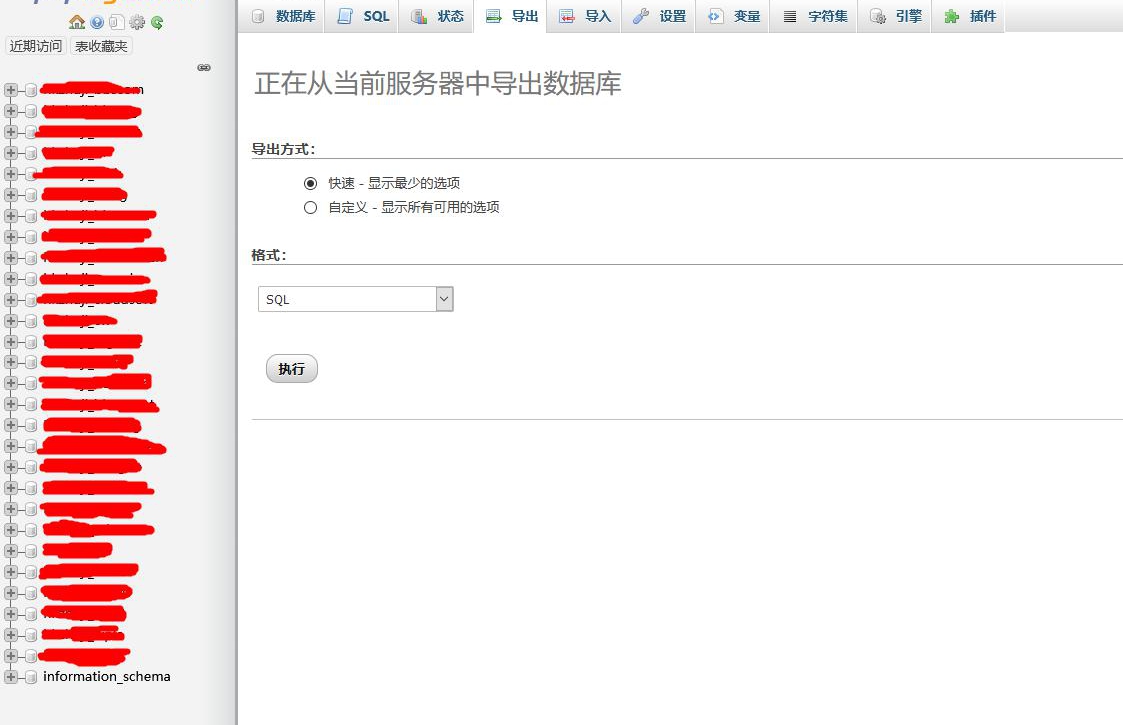Viewport: 1123px width, 725px height.
Task: Switch to the 表收藏夹 favorites tab
Action: (100, 45)
